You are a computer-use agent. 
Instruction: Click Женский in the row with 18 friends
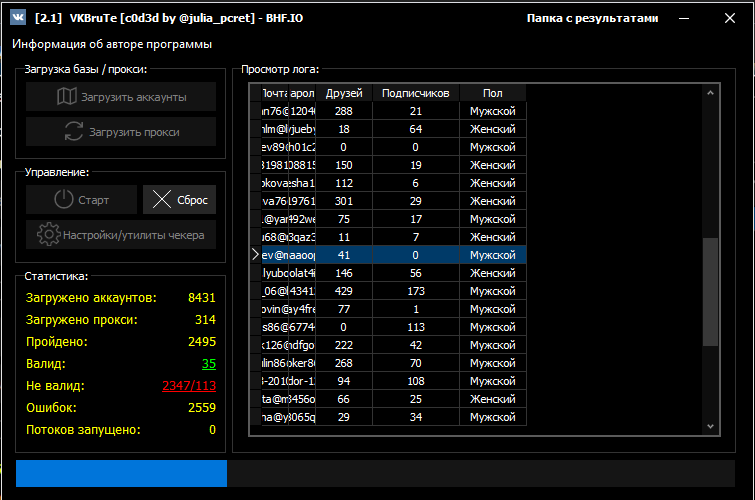493,129
